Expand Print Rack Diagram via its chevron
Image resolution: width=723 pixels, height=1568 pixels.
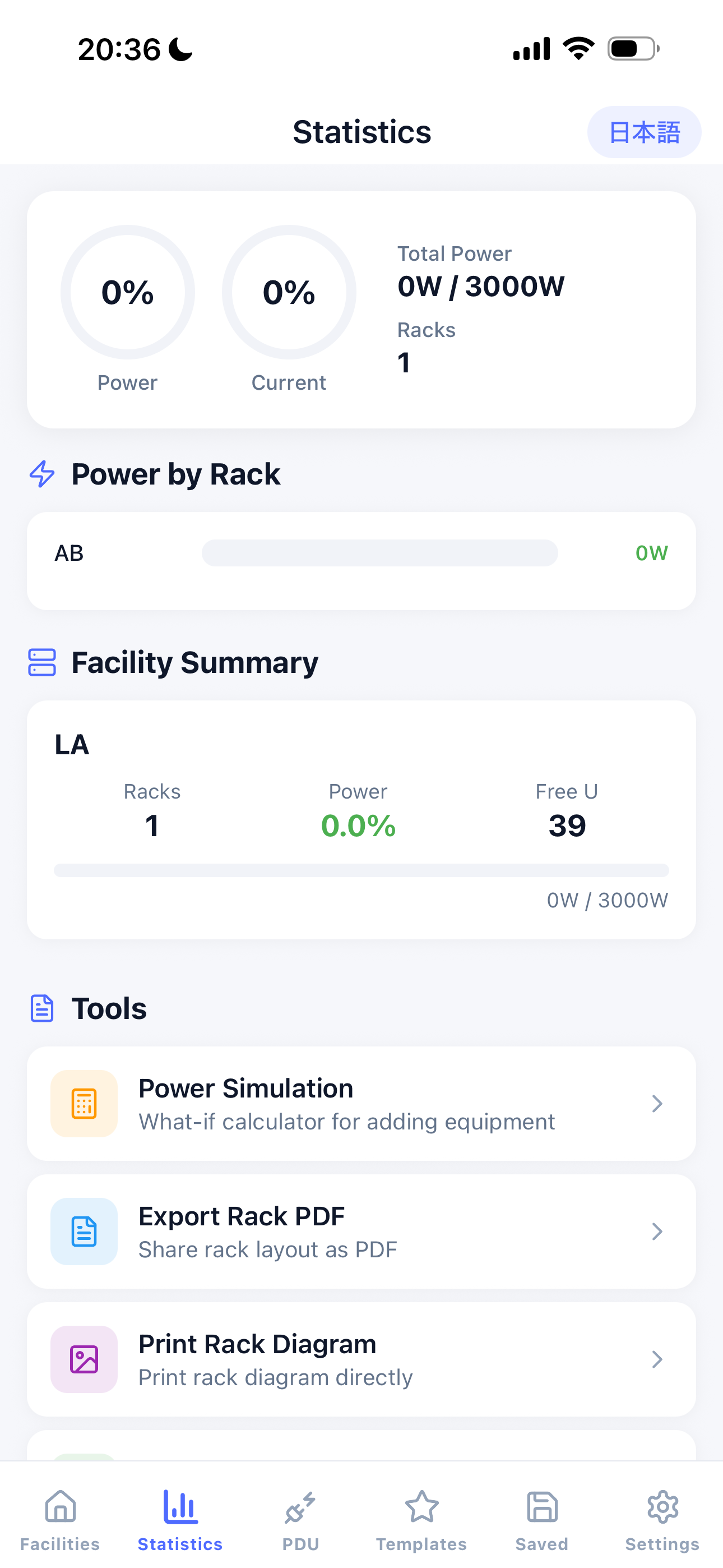coord(657,1359)
